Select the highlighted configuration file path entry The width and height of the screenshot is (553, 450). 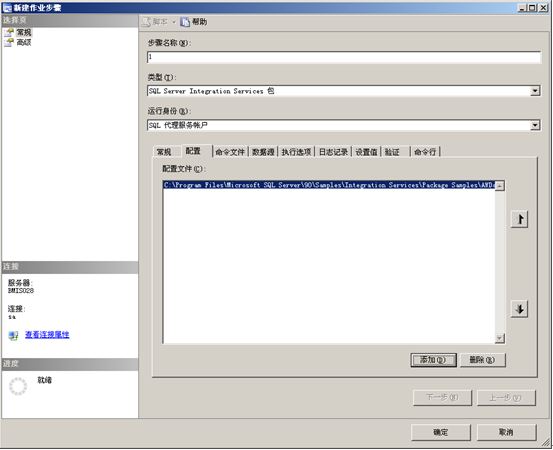329,185
